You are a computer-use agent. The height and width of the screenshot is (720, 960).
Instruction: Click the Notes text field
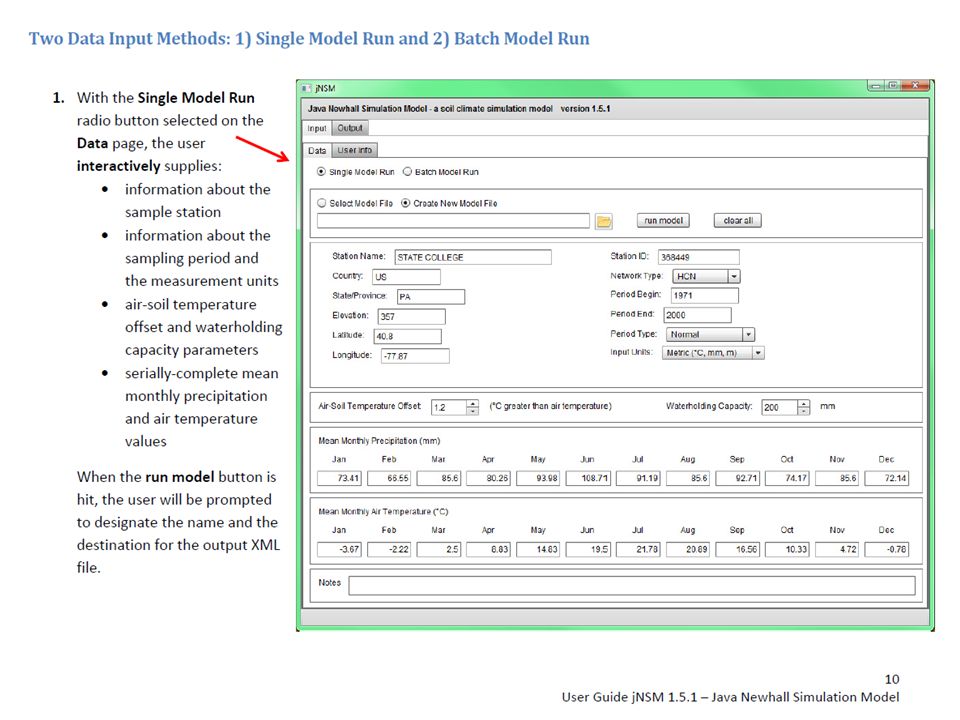(632, 585)
